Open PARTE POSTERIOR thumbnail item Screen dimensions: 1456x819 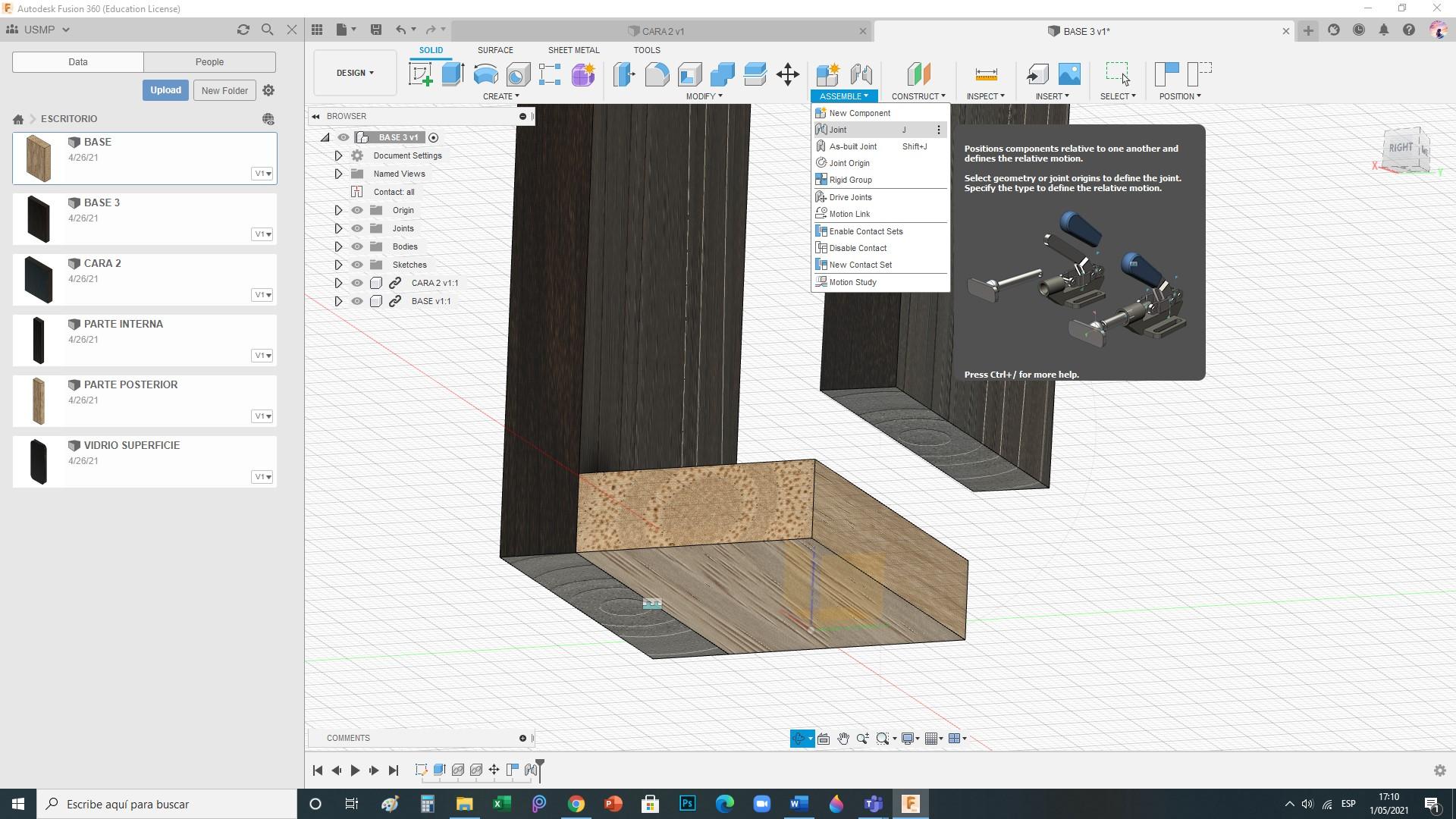pyautogui.click(x=39, y=401)
